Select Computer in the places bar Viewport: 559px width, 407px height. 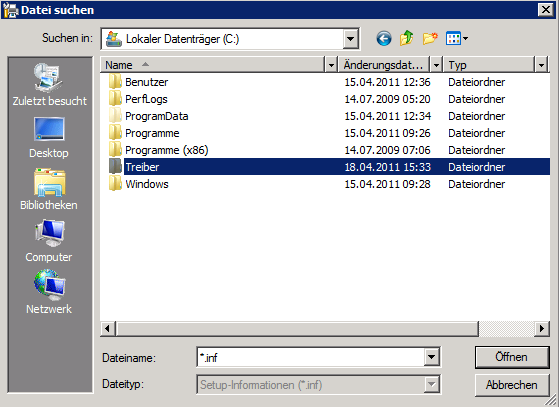pos(49,241)
